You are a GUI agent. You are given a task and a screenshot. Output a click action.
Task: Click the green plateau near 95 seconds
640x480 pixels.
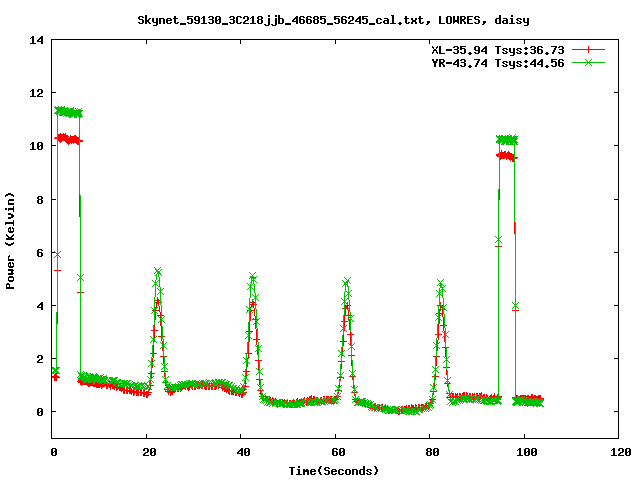click(x=507, y=140)
